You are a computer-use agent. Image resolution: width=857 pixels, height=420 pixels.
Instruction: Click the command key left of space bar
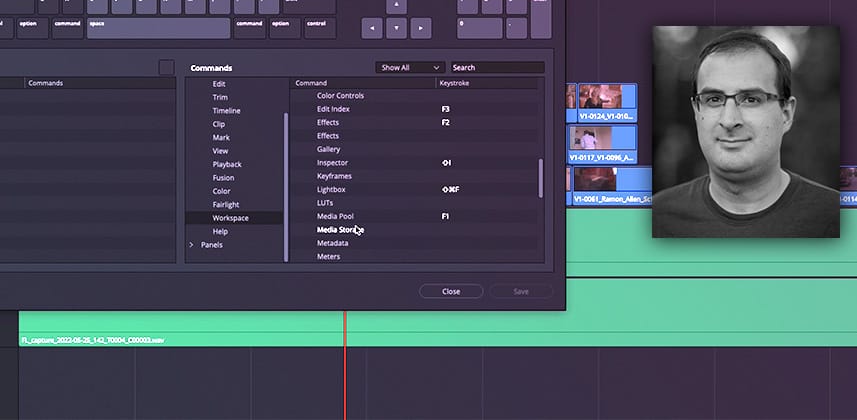point(67,28)
